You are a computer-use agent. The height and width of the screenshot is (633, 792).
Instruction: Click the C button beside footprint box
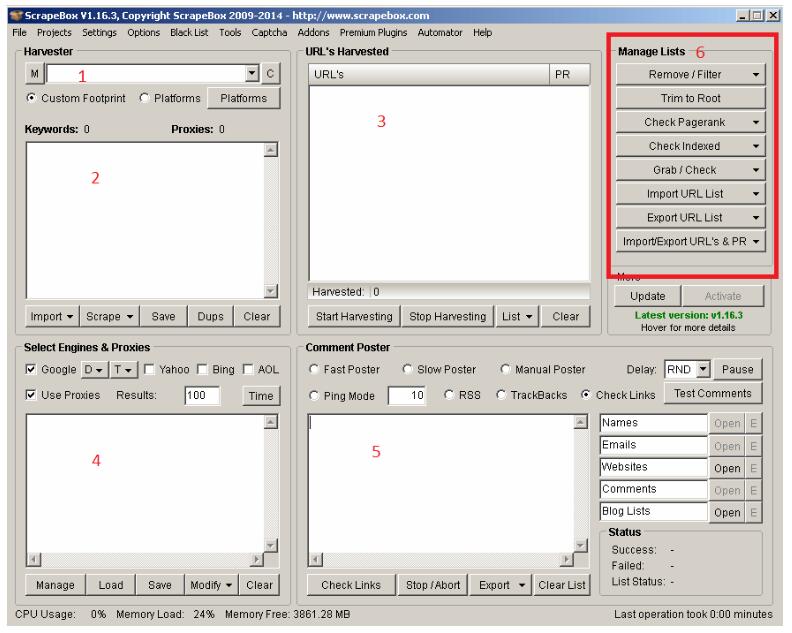pos(270,74)
